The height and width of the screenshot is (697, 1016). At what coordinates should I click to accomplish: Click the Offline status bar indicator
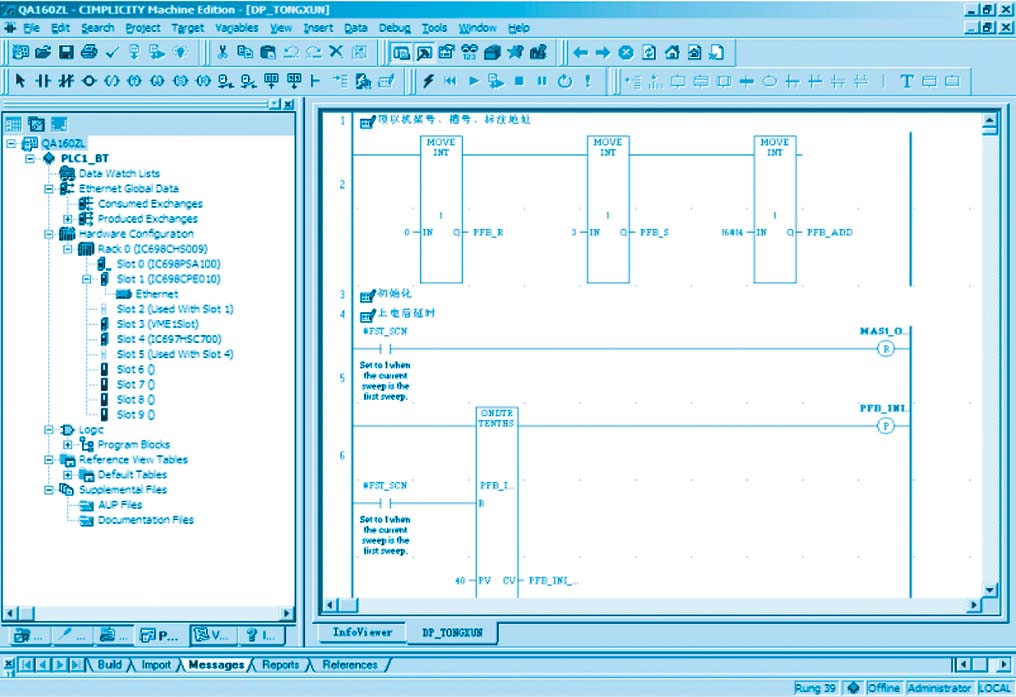884,688
